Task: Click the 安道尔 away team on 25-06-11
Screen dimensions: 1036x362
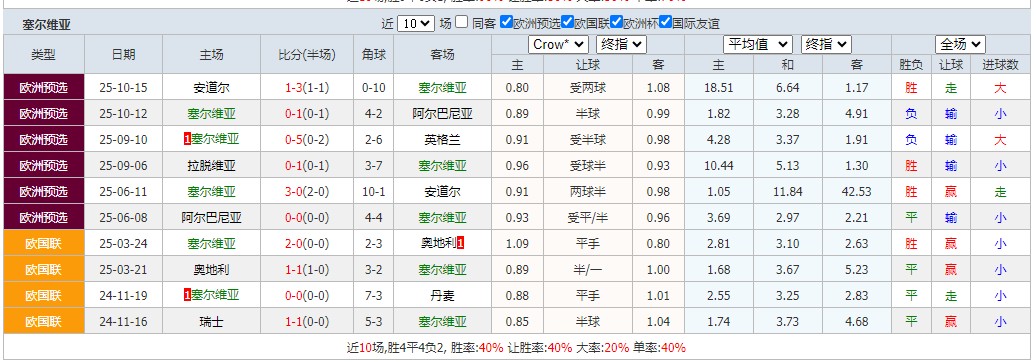Action: tap(442, 192)
